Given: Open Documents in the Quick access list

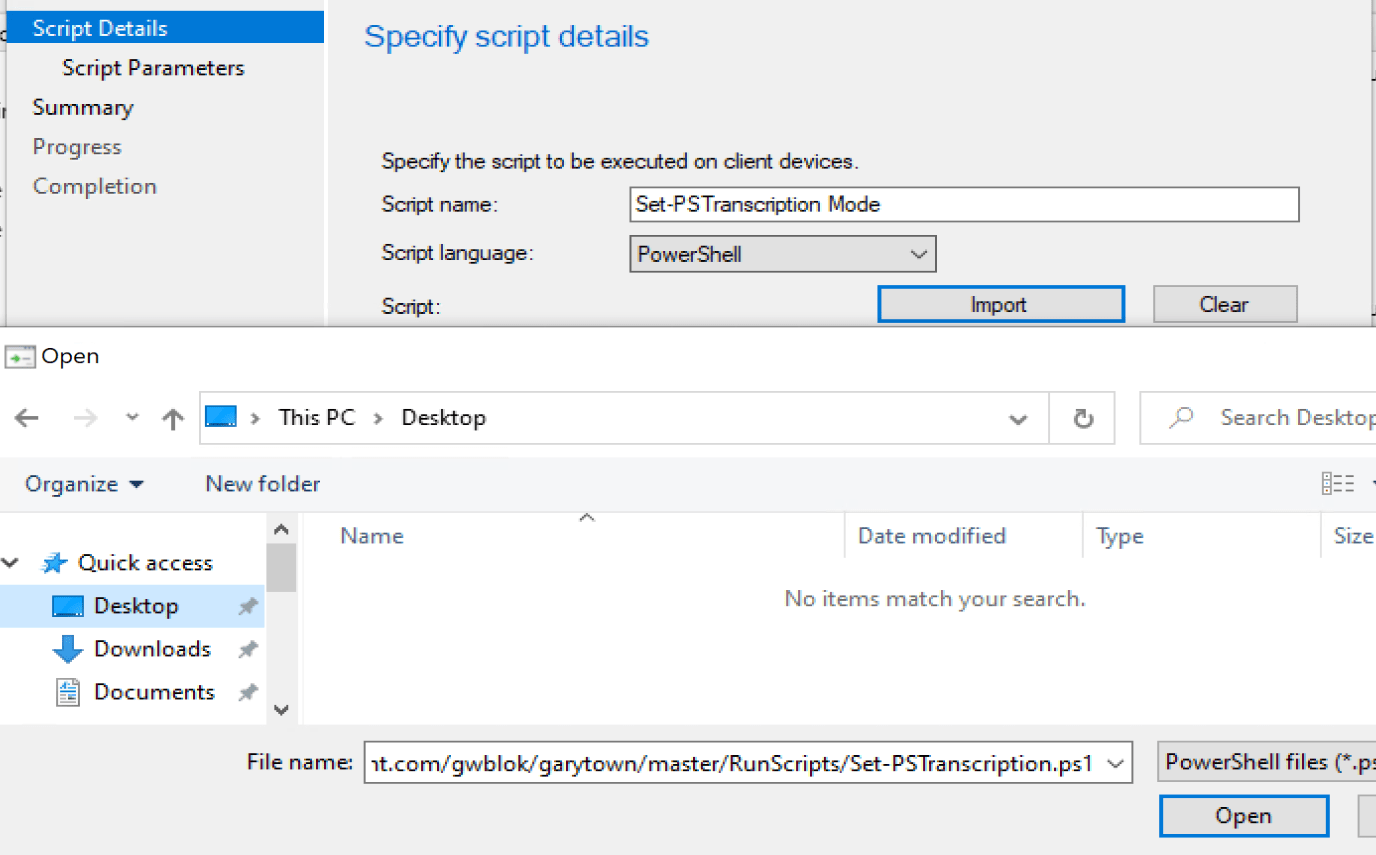Looking at the screenshot, I should coord(154,692).
